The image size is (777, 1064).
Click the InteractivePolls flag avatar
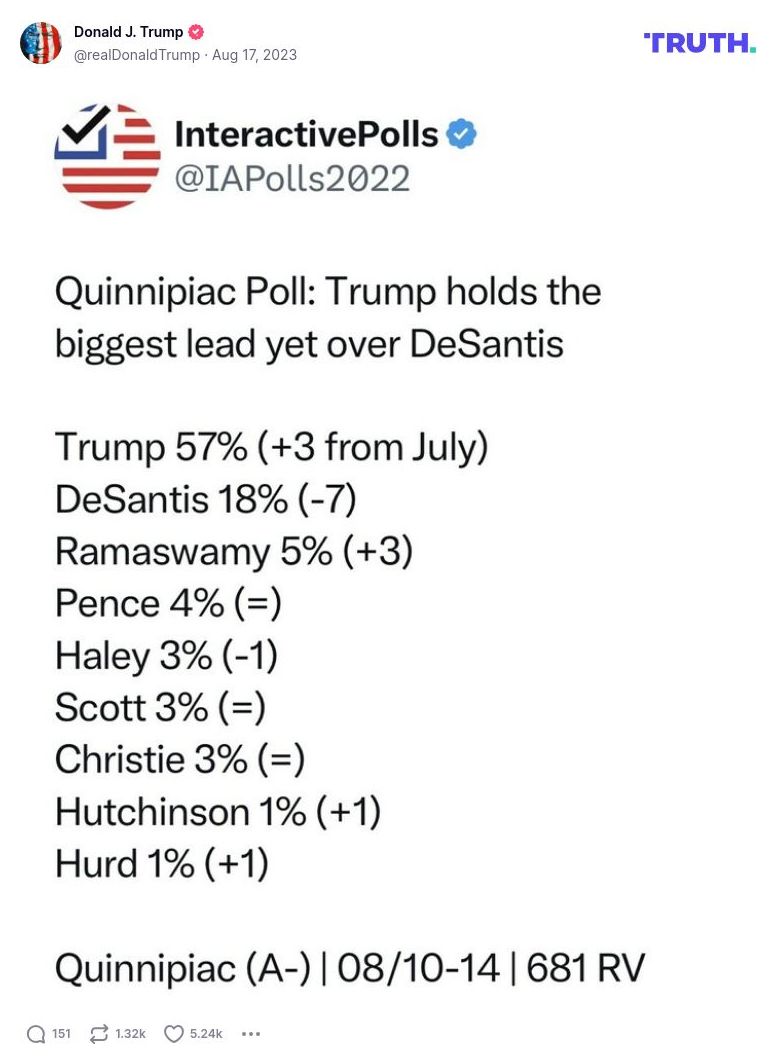108,156
